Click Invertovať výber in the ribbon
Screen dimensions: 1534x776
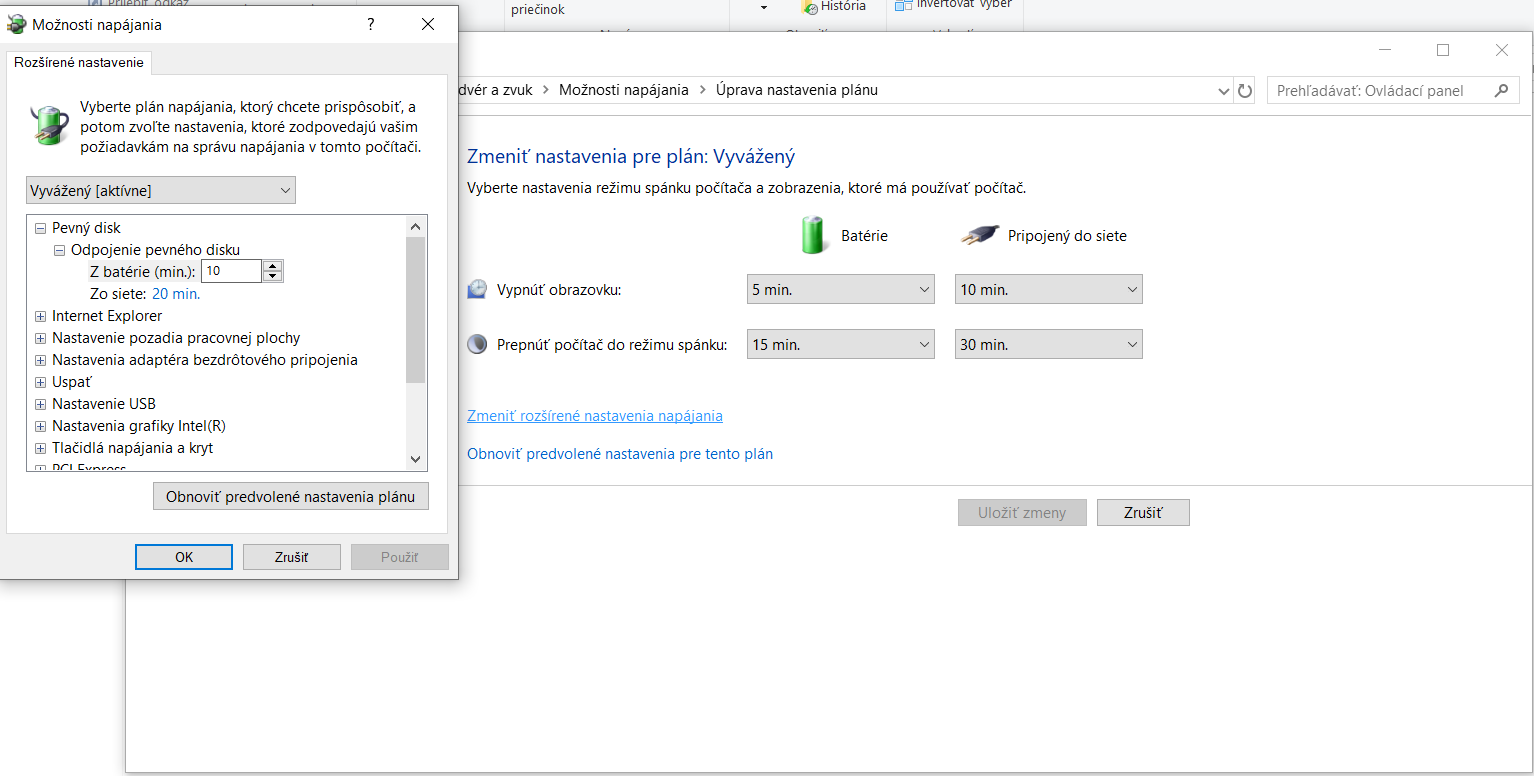click(953, 5)
